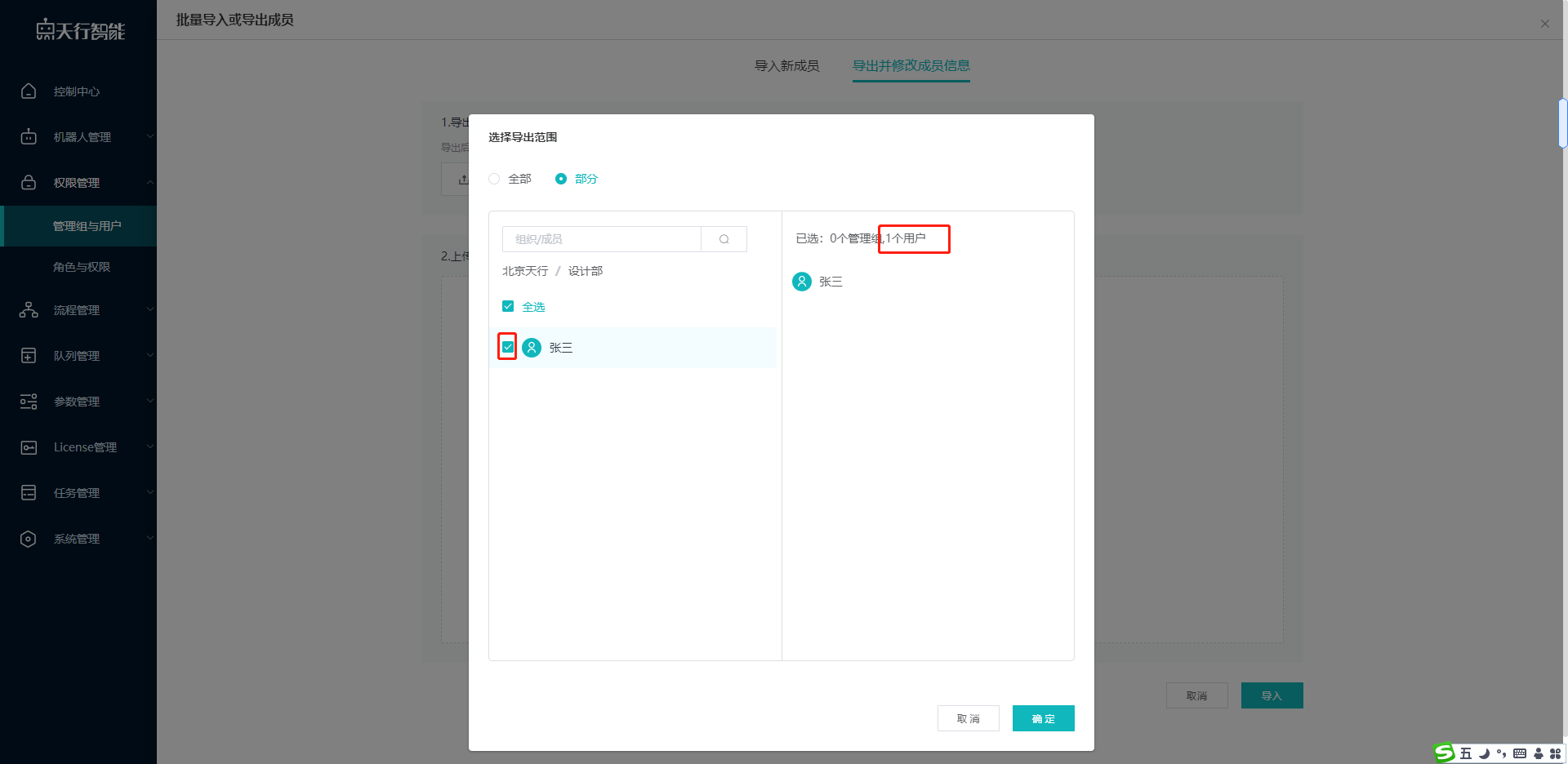Viewport: 1568px width, 764px height.
Task: Click the keyboard icon in IME bar
Action: point(1520,753)
